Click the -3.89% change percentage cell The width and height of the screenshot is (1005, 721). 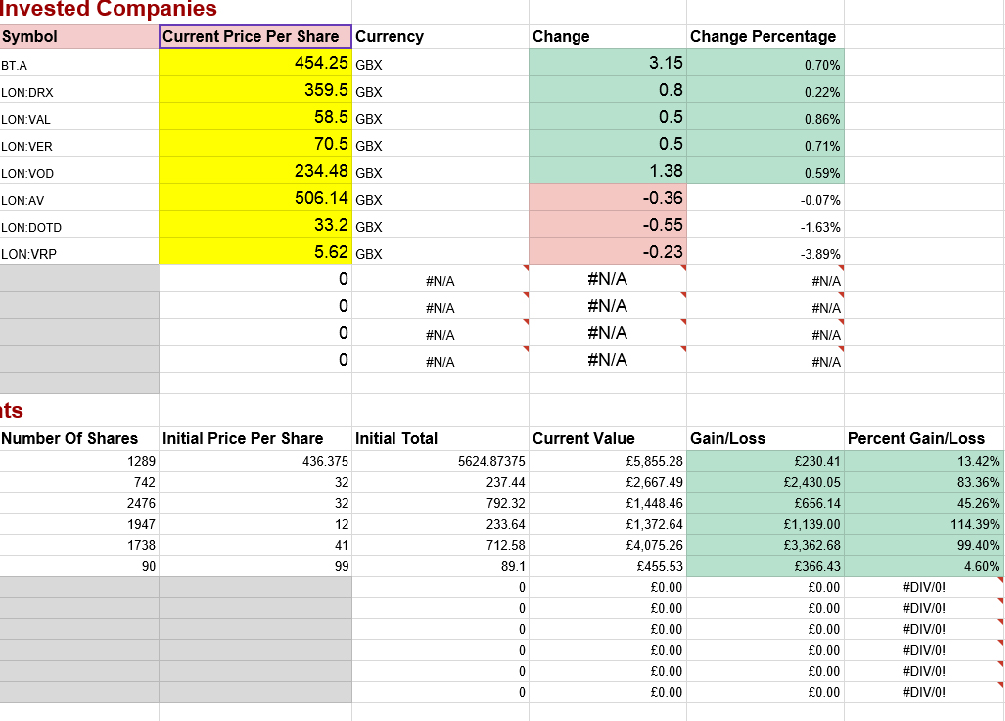tap(765, 253)
